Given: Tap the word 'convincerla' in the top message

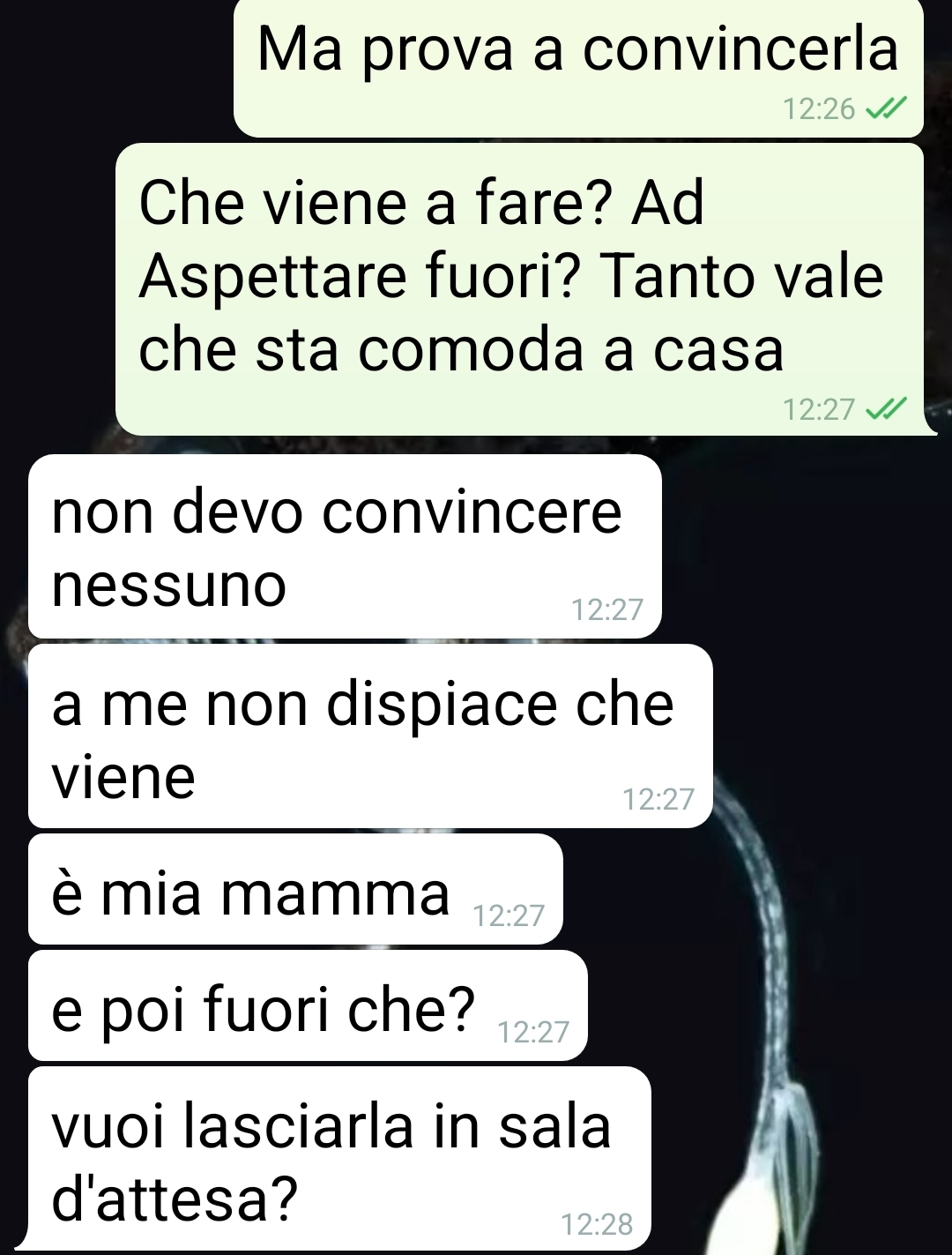Looking at the screenshot, I should click(740, 49).
